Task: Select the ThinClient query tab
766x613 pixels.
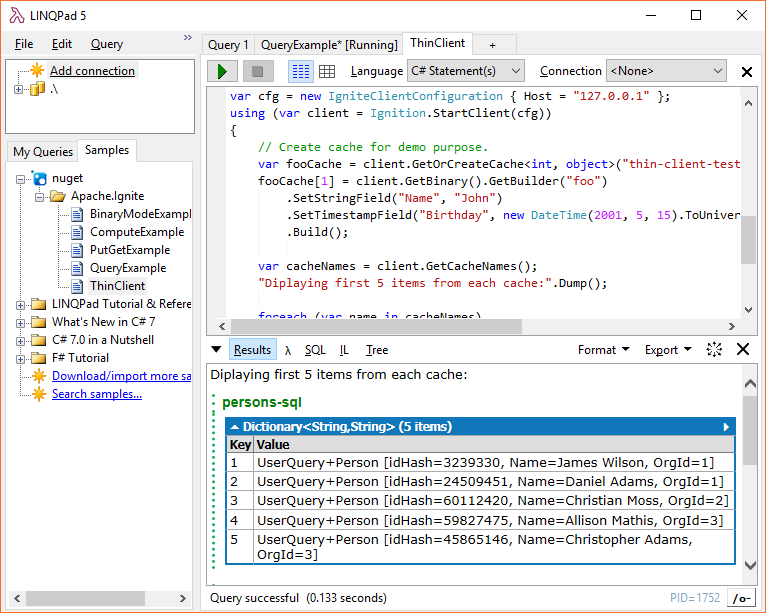Action: coord(437,43)
